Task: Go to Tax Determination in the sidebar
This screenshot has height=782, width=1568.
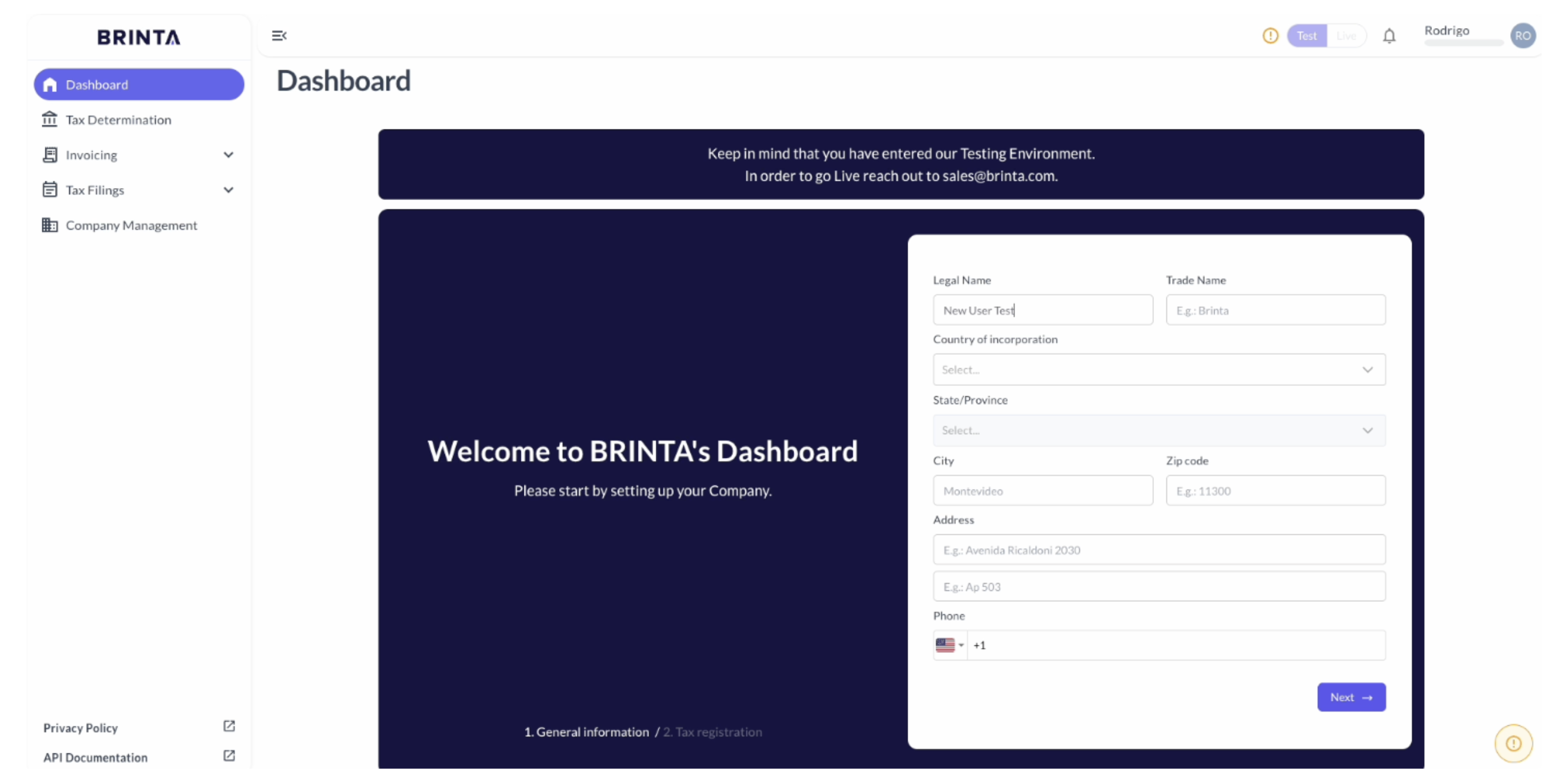Action: (x=119, y=120)
